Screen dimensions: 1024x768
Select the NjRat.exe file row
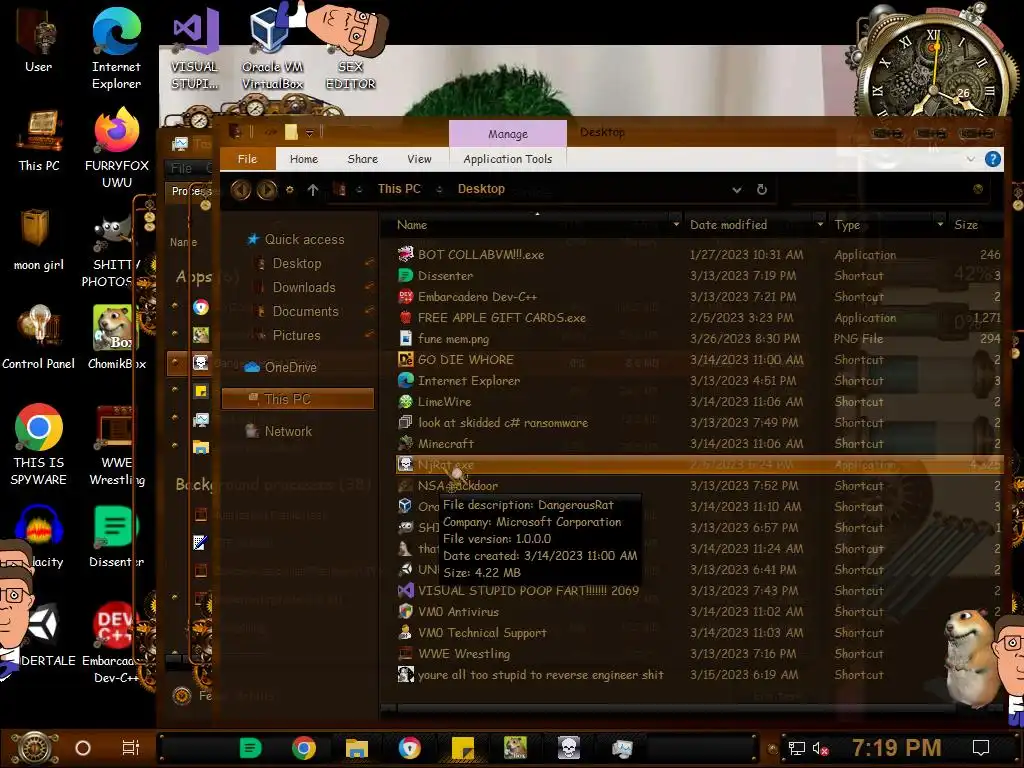[x=699, y=464]
